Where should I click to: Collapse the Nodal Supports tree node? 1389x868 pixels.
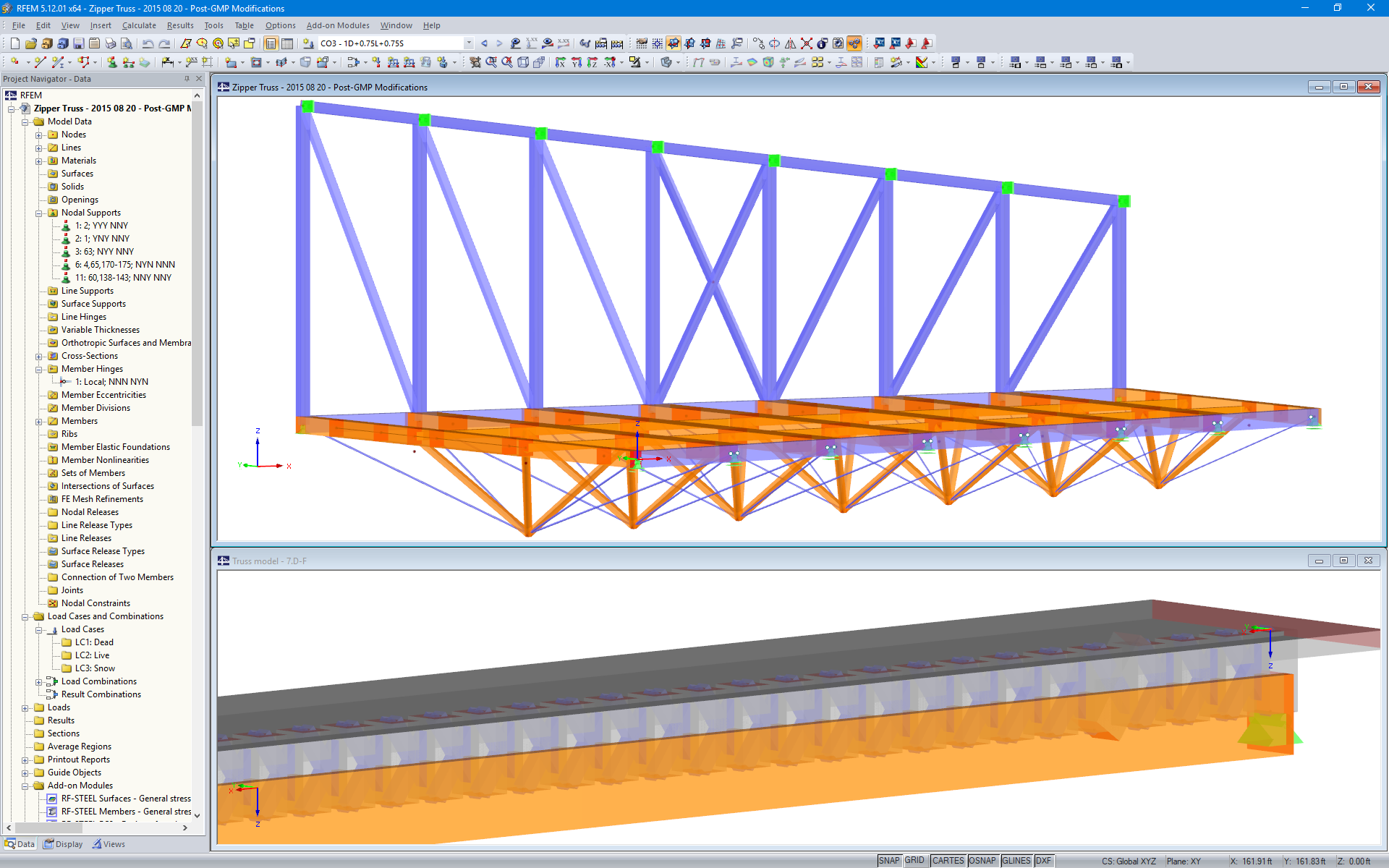[x=39, y=213]
